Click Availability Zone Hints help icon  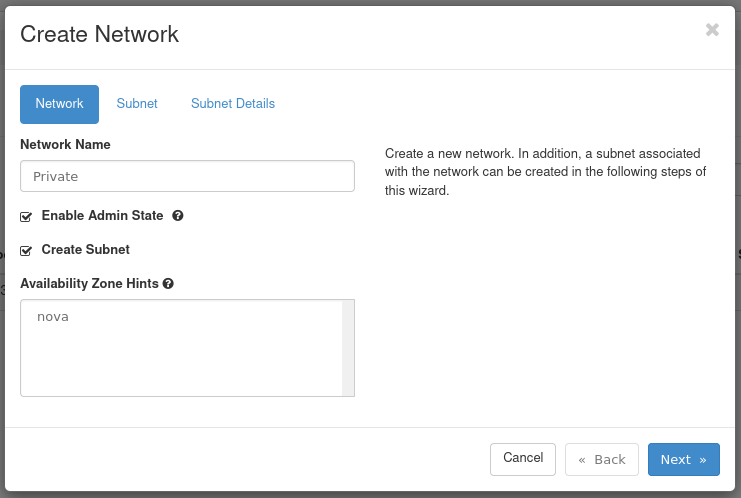click(168, 284)
